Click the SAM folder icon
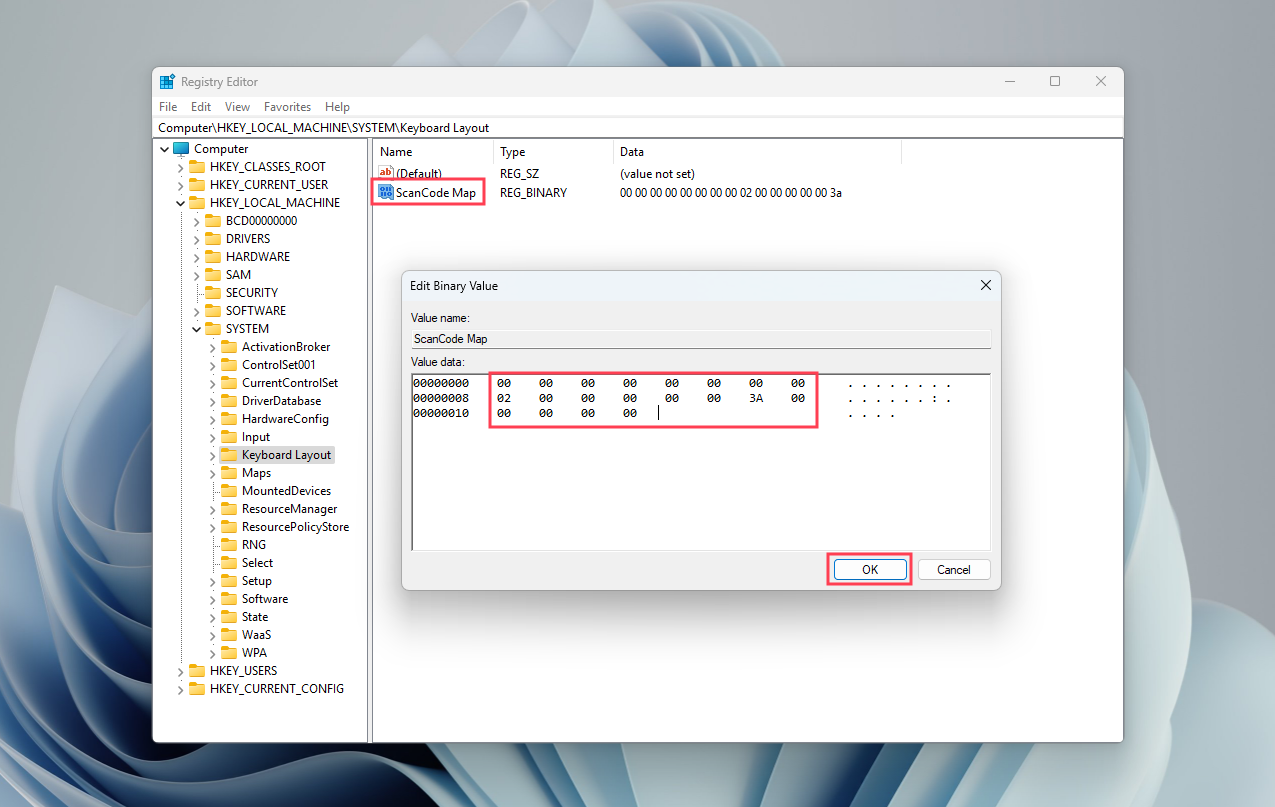Image resolution: width=1275 pixels, height=807 pixels. [x=213, y=275]
